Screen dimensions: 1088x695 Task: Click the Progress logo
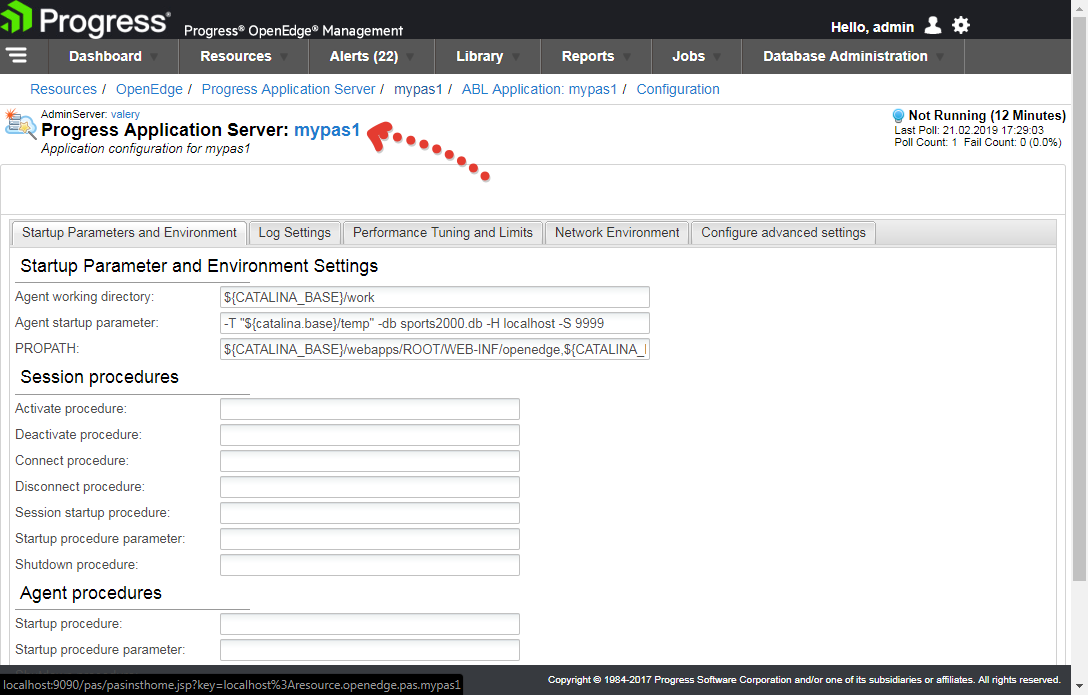(x=86, y=20)
